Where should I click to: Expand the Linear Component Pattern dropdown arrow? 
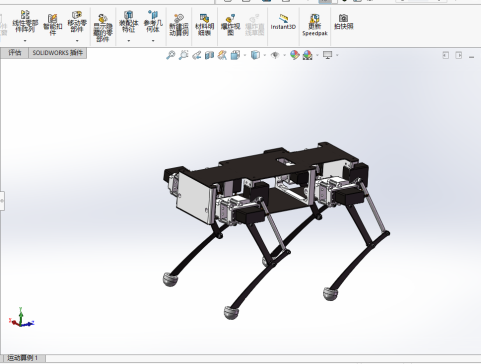[x=25, y=41]
